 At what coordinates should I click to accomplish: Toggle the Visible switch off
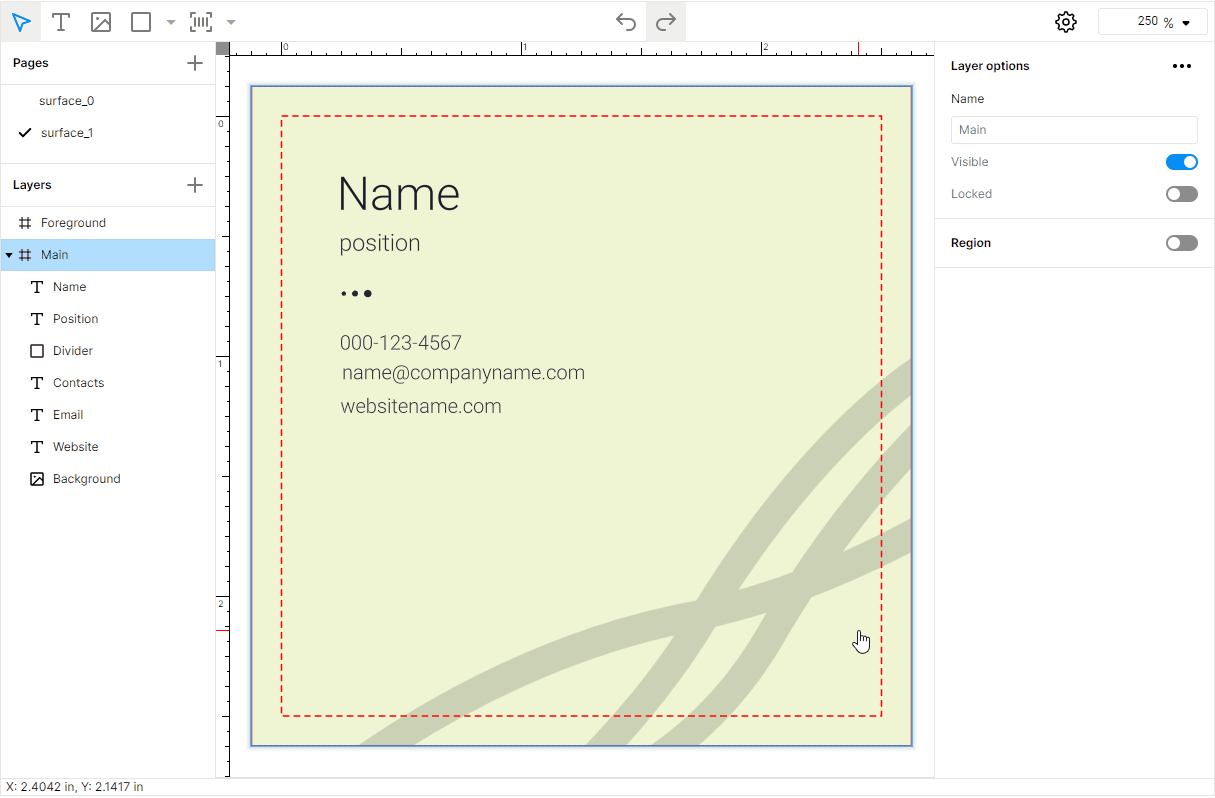point(1182,162)
